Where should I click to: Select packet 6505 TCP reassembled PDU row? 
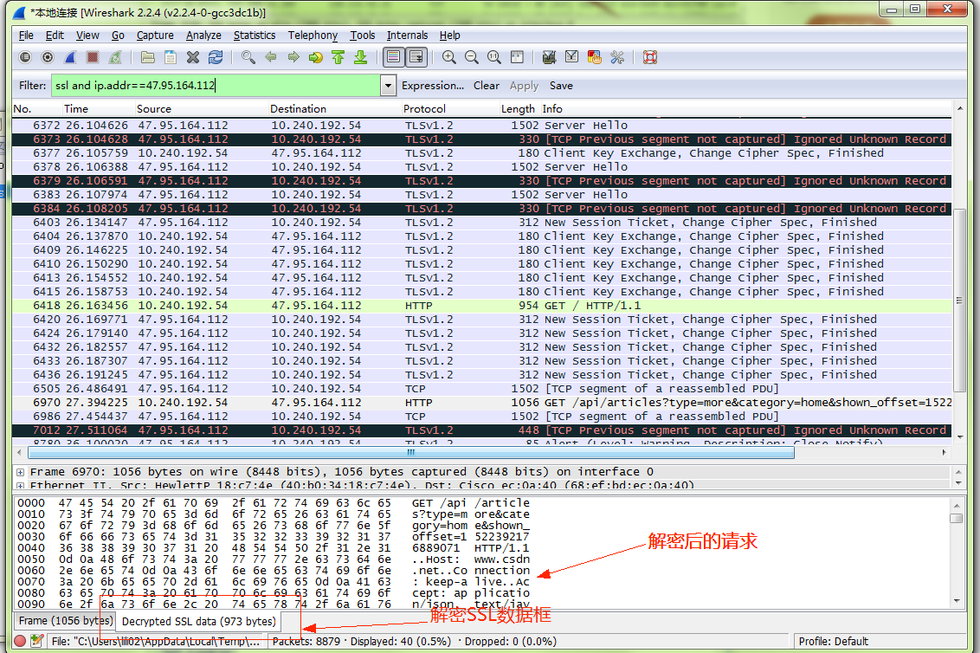click(482, 389)
